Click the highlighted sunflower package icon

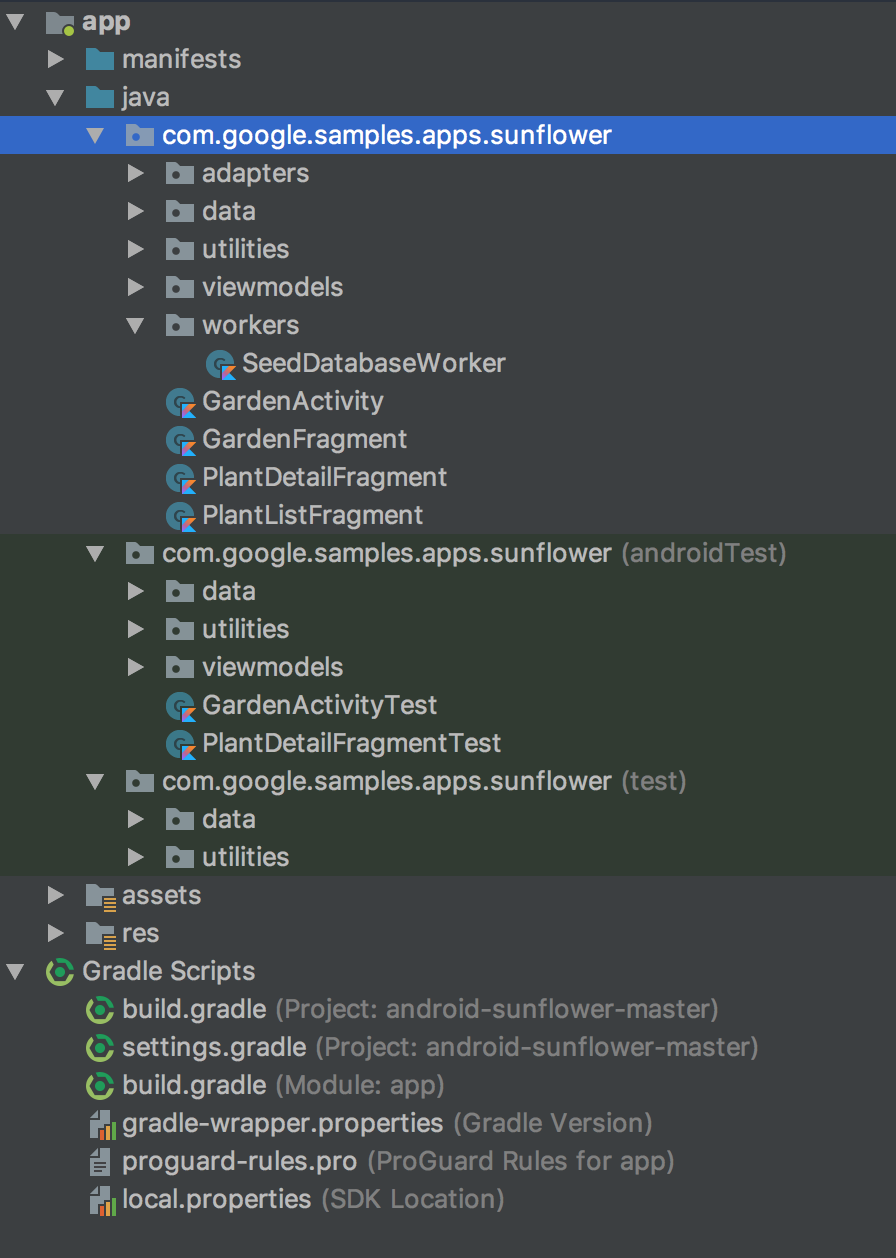[x=140, y=135]
